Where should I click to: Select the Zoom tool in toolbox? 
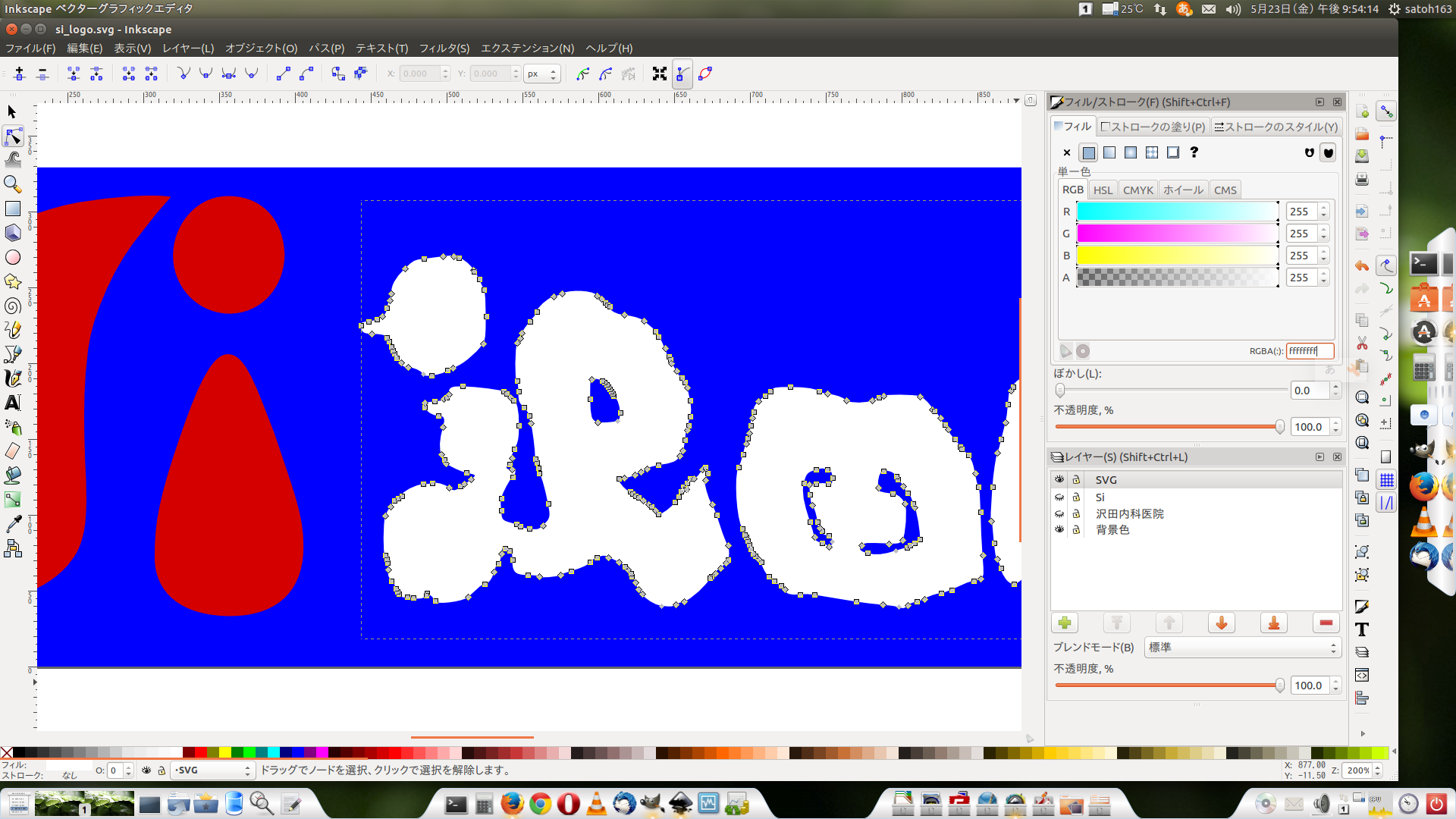point(13,184)
